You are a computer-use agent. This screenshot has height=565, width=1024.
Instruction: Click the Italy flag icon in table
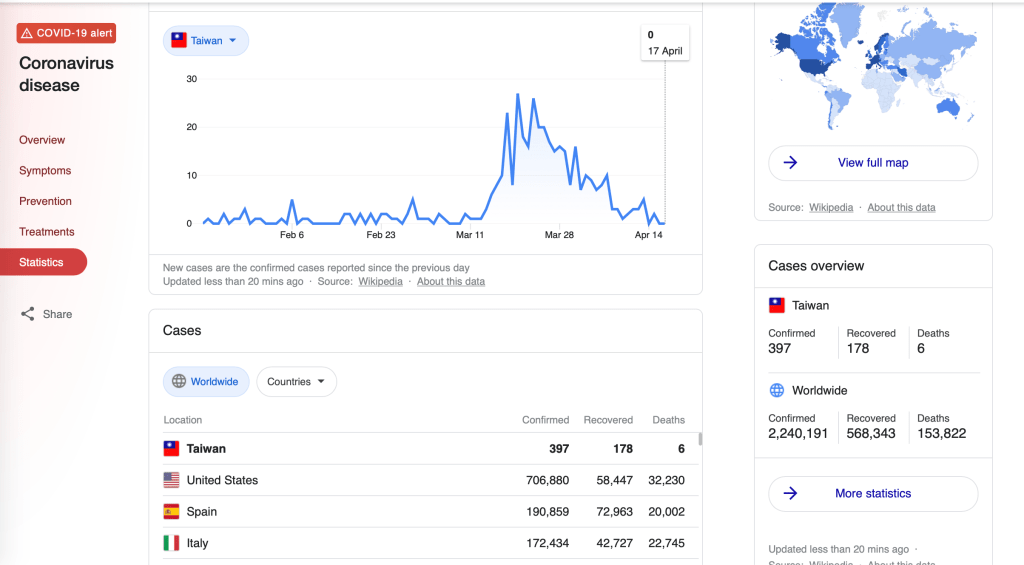pos(172,543)
